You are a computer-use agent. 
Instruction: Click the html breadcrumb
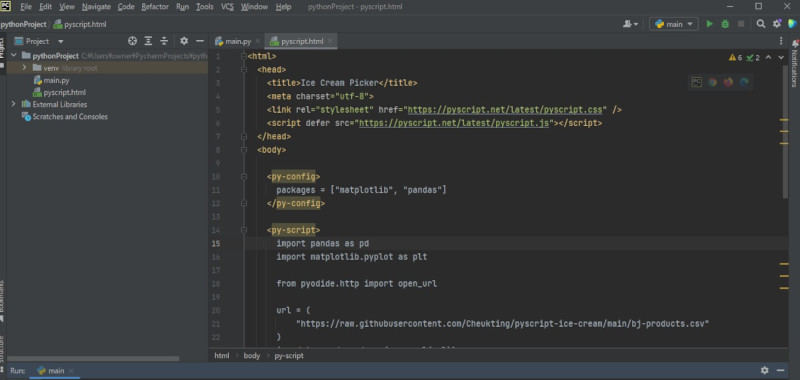221,356
